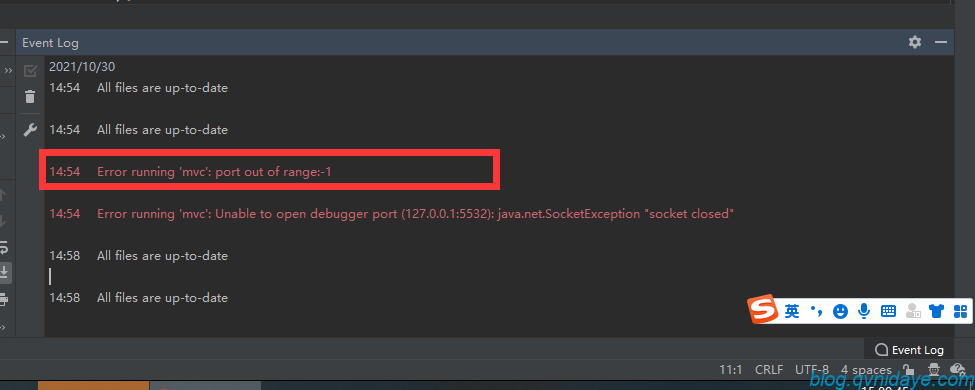Mark all notifications as read
The height and width of the screenshot is (390, 975).
(x=30, y=71)
